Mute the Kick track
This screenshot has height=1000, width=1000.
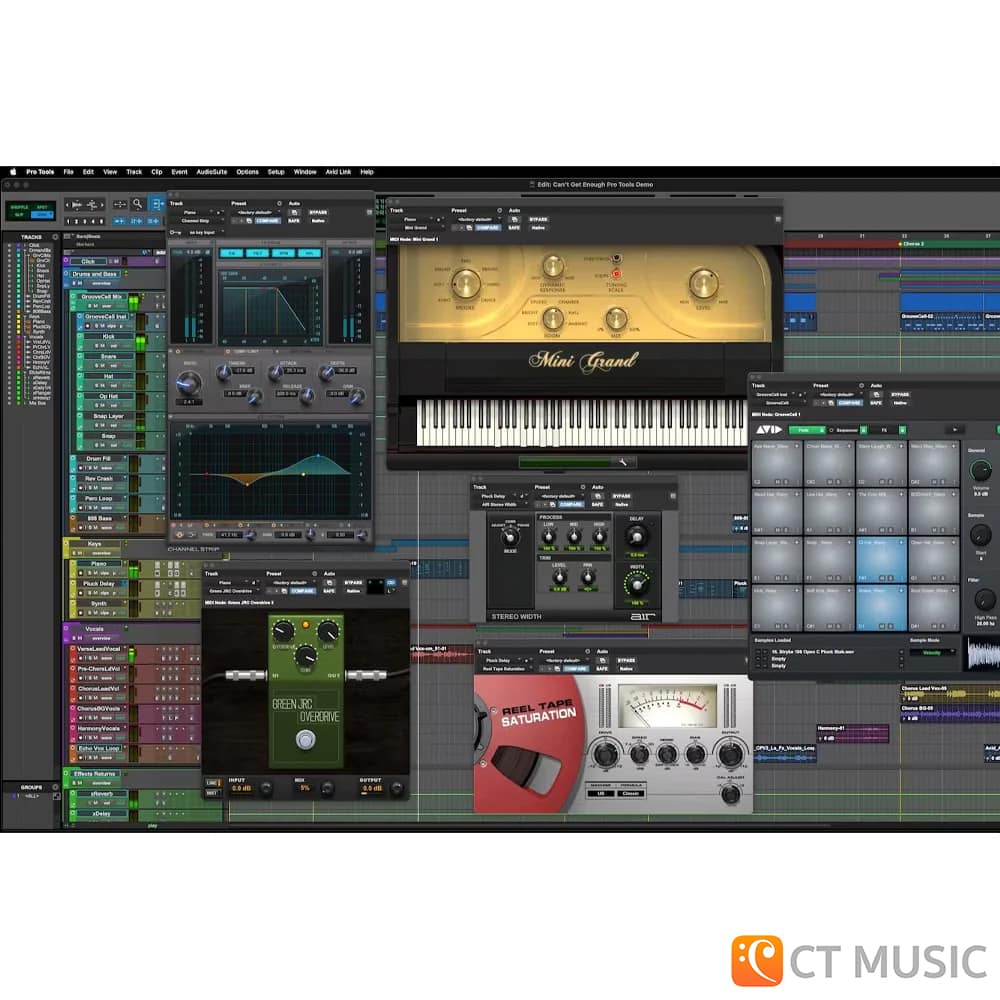point(103,345)
